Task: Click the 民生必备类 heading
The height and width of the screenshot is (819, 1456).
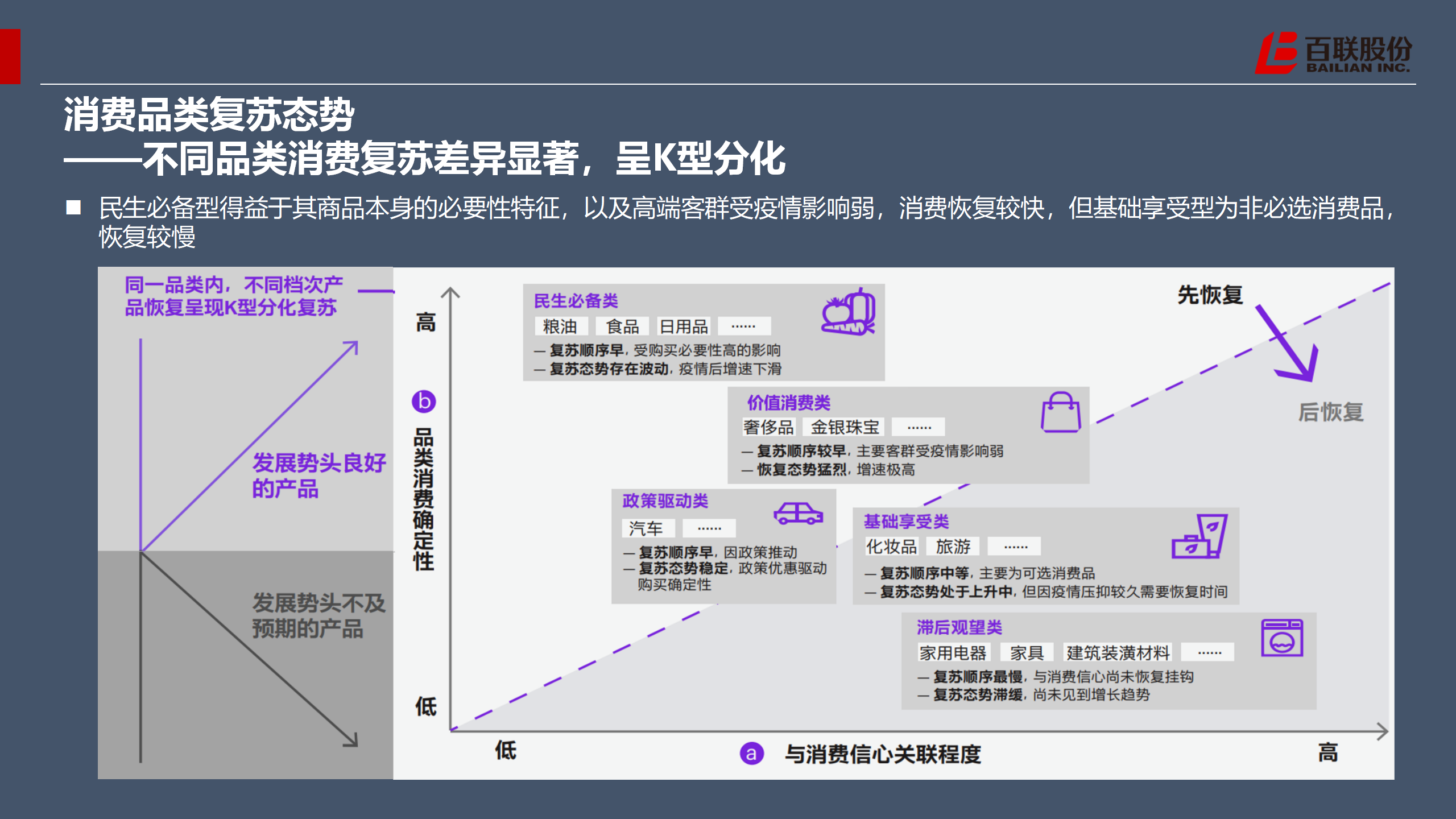Action: [576, 301]
